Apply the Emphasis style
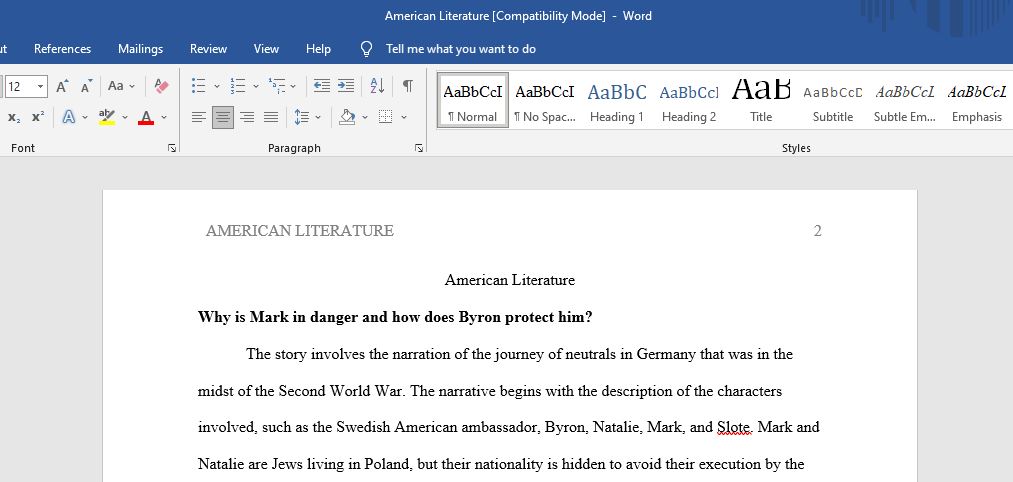 977,100
